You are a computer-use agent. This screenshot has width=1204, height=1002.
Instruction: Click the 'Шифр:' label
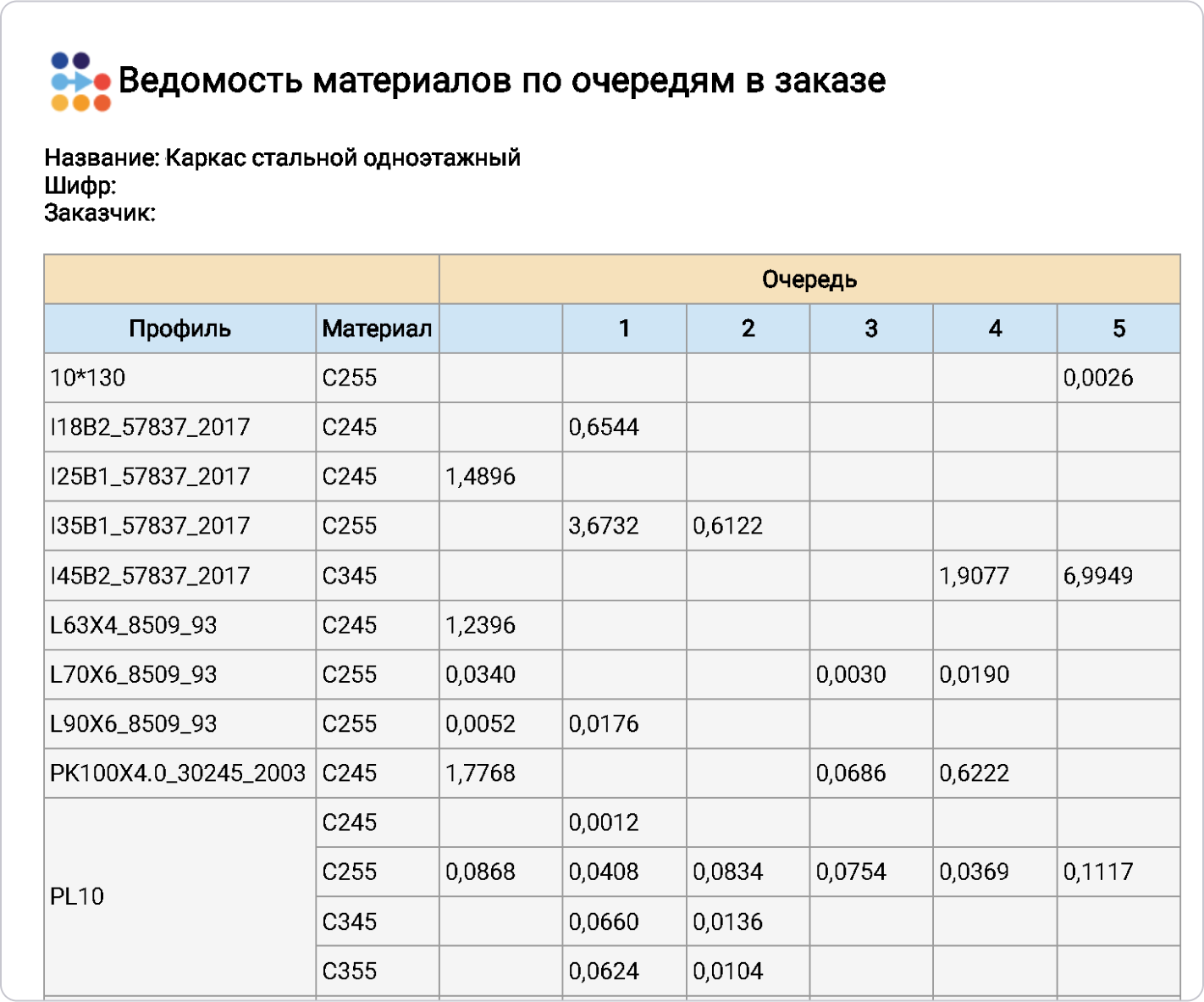[80, 185]
